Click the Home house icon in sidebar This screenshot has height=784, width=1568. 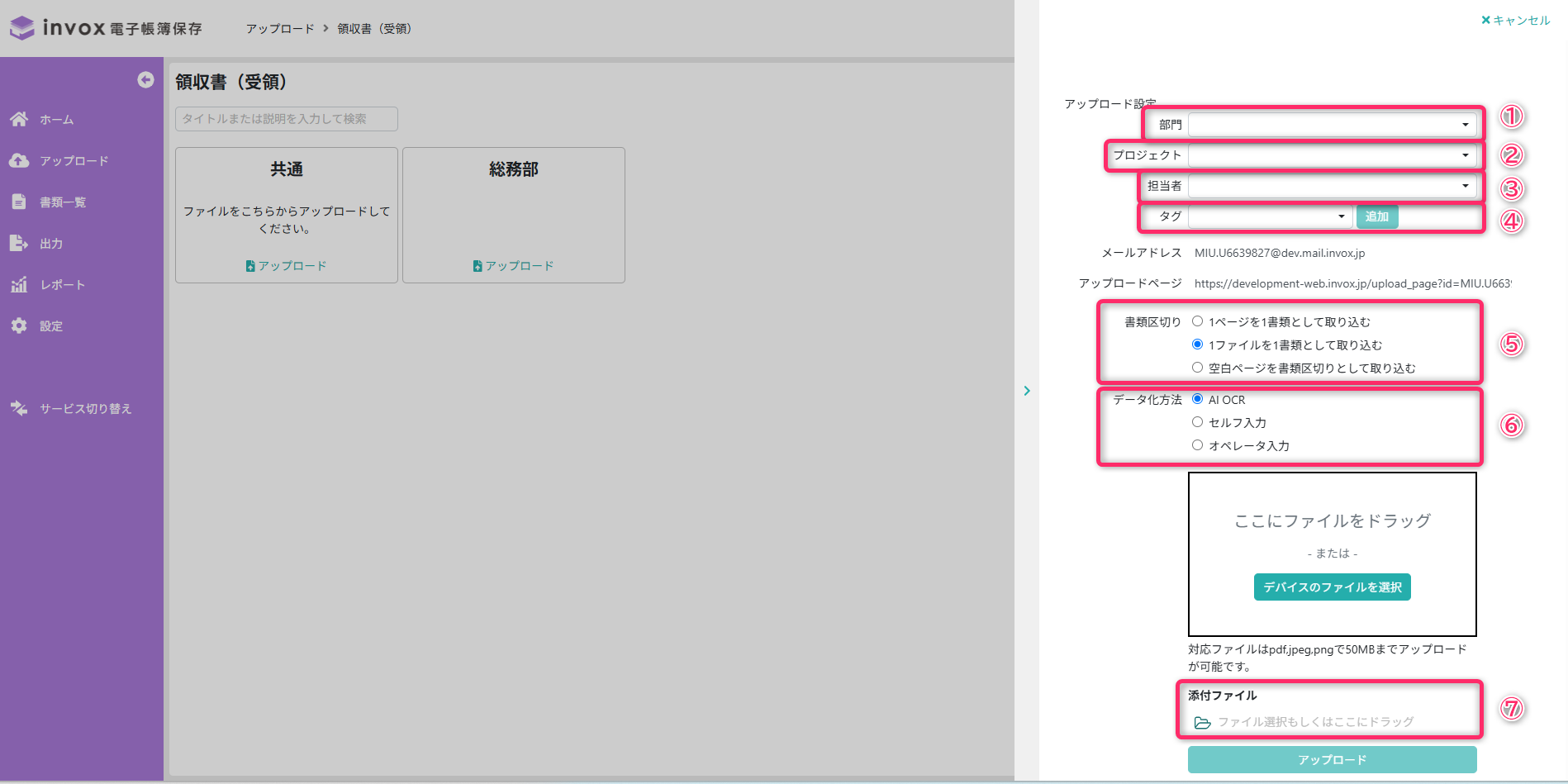(x=19, y=119)
